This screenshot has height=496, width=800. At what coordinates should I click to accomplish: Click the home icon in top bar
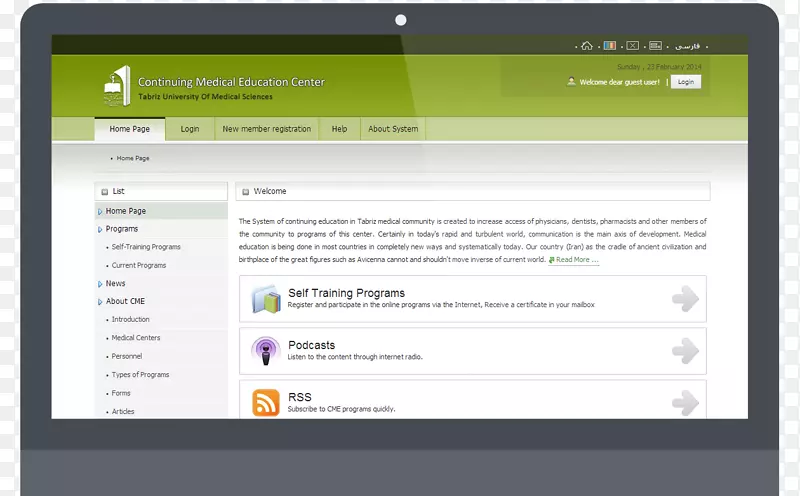coord(587,46)
